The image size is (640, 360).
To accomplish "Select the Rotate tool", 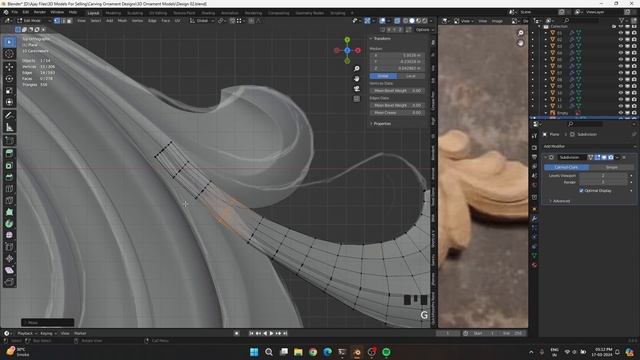I will tap(9, 79).
